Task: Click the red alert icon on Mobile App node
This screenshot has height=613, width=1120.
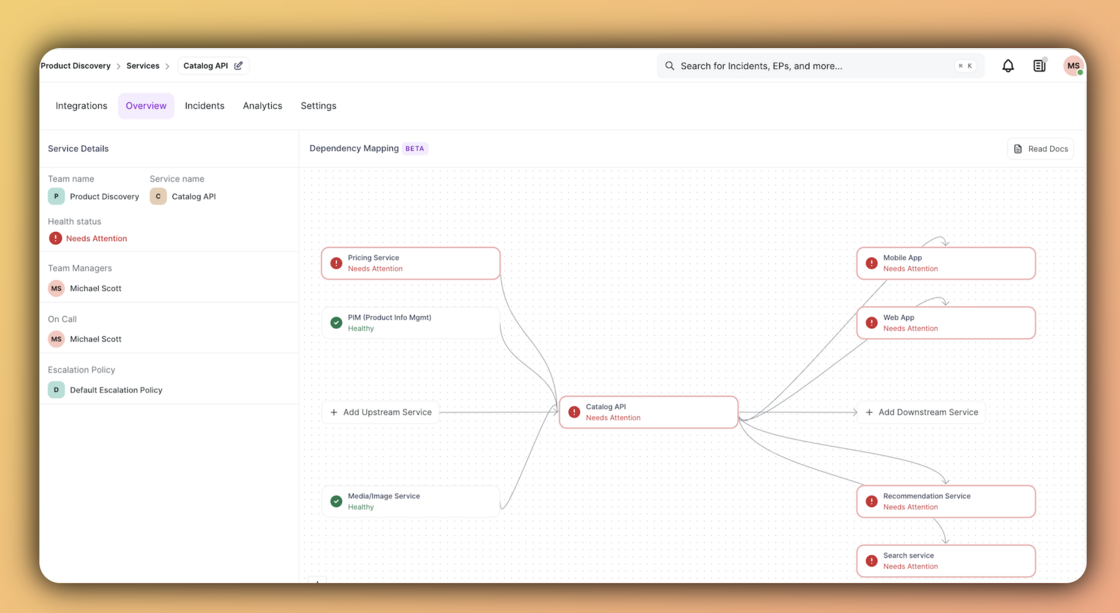Action: click(x=871, y=263)
